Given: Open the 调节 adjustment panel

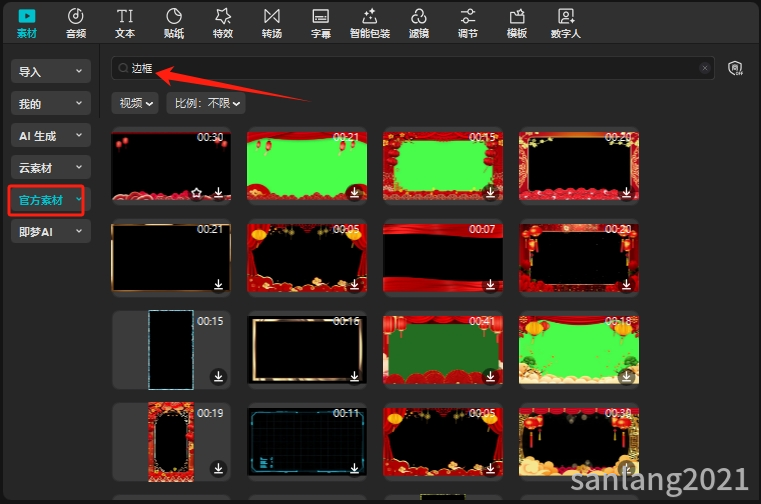Looking at the screenshot, I should [467, 22].
